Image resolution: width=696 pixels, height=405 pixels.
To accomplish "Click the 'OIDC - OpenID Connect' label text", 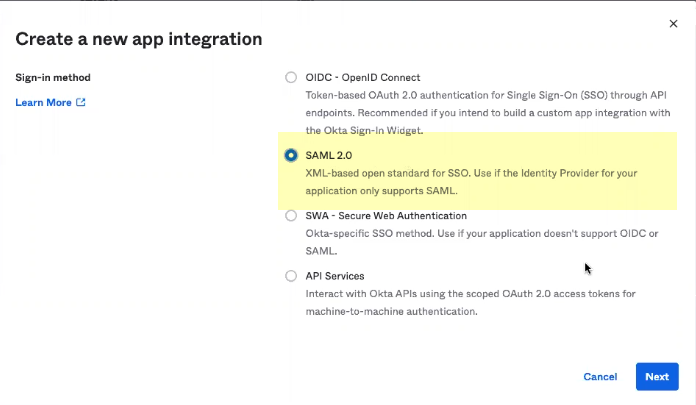I will 362,77.
